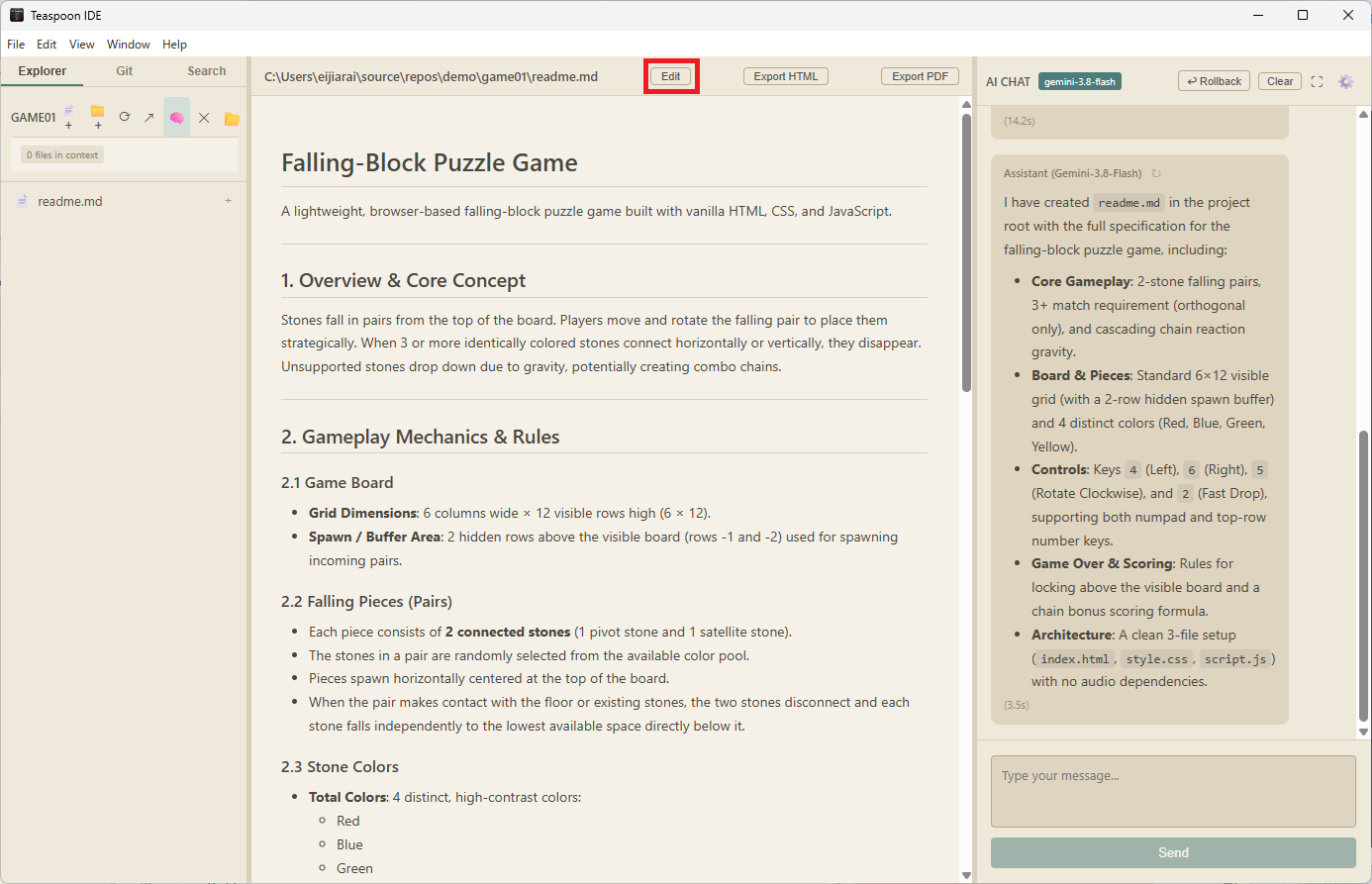
Task: Click the AI chat scrollbar thumb
Action: (1363, 576)
